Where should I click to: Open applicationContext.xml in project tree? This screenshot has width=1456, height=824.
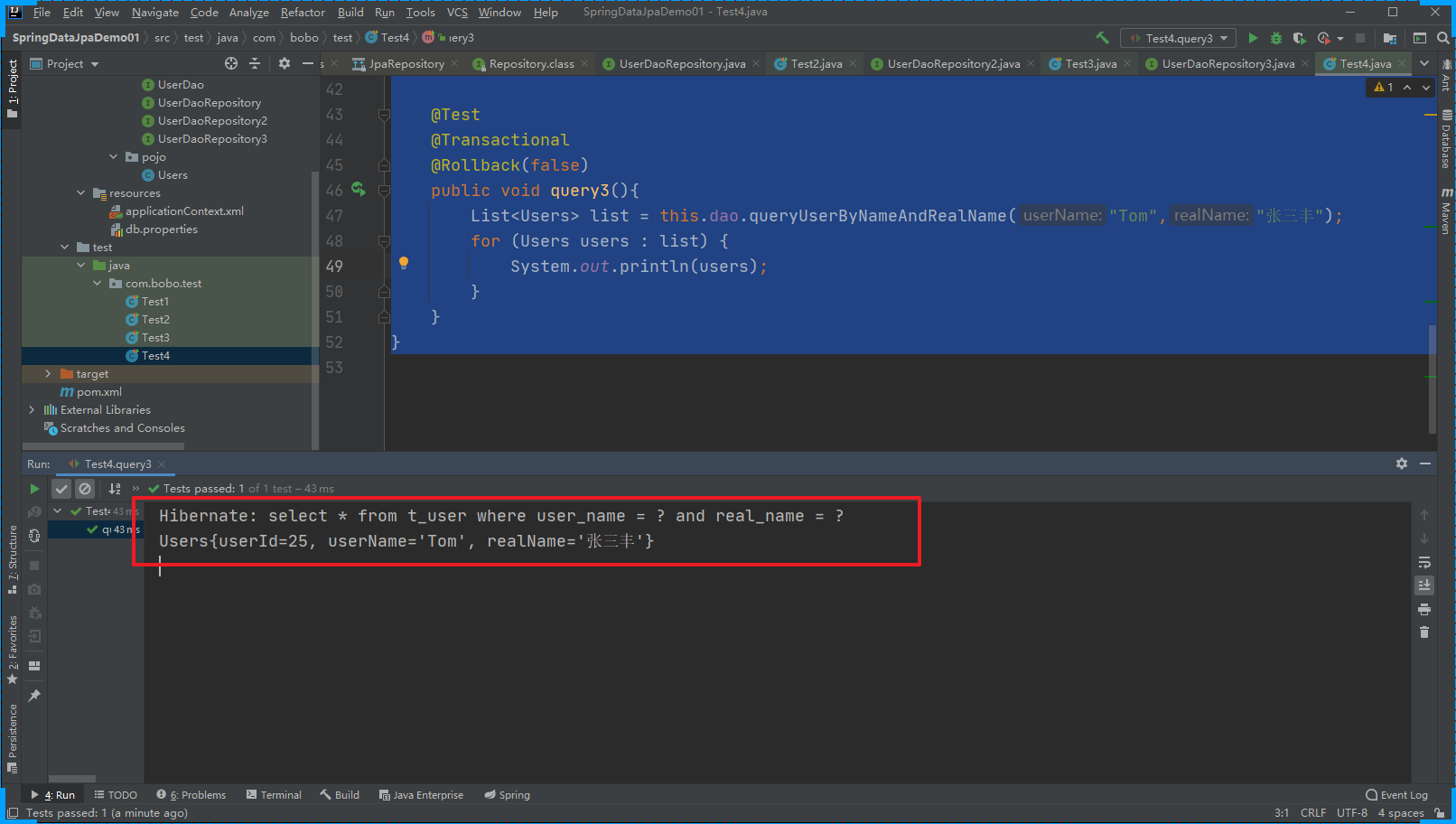point(184,211)
